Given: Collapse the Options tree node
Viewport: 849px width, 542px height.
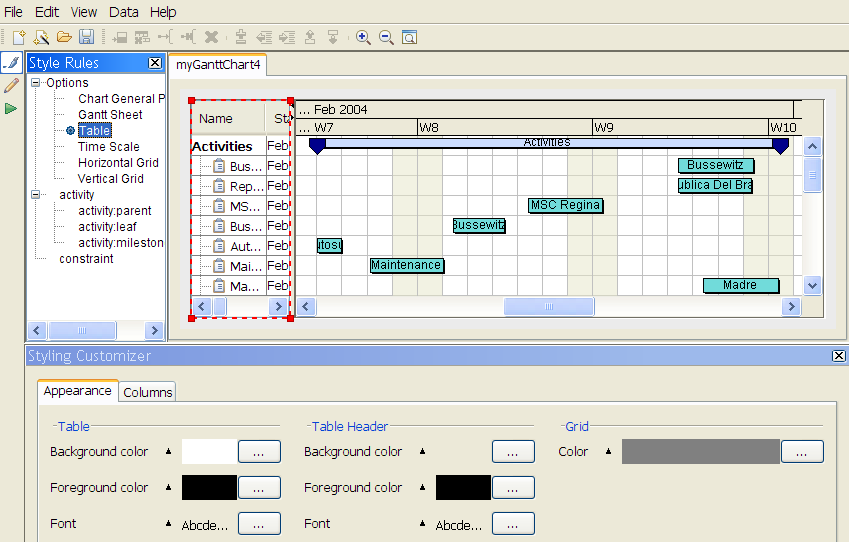Looking at the screenshot, I should (36, 83).
